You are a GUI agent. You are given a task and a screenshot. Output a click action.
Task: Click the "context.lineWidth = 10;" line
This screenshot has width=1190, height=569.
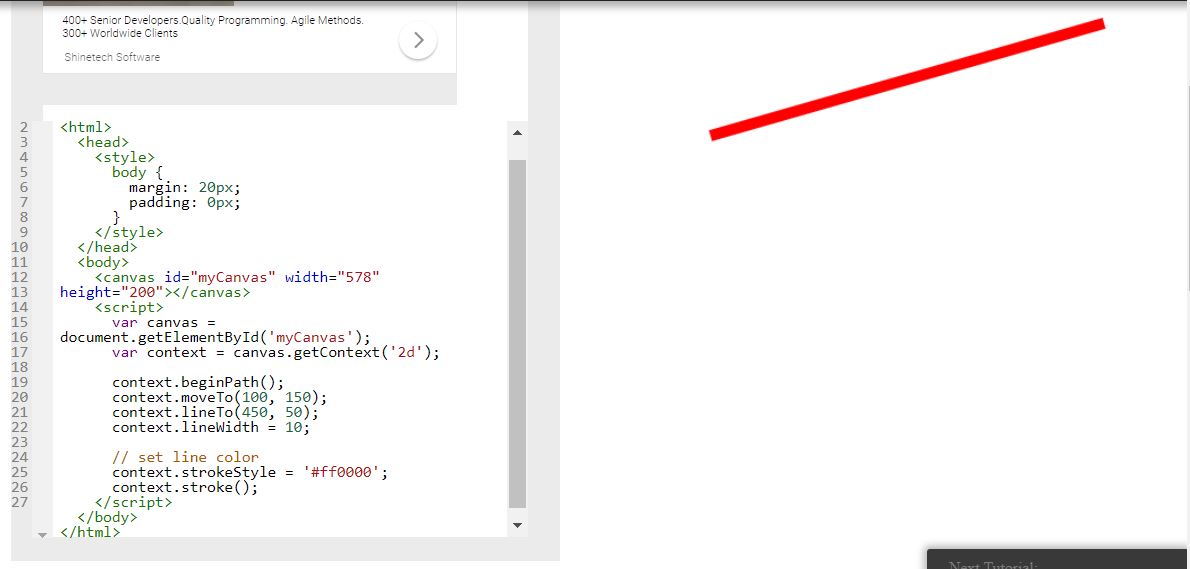pos(211,428)
